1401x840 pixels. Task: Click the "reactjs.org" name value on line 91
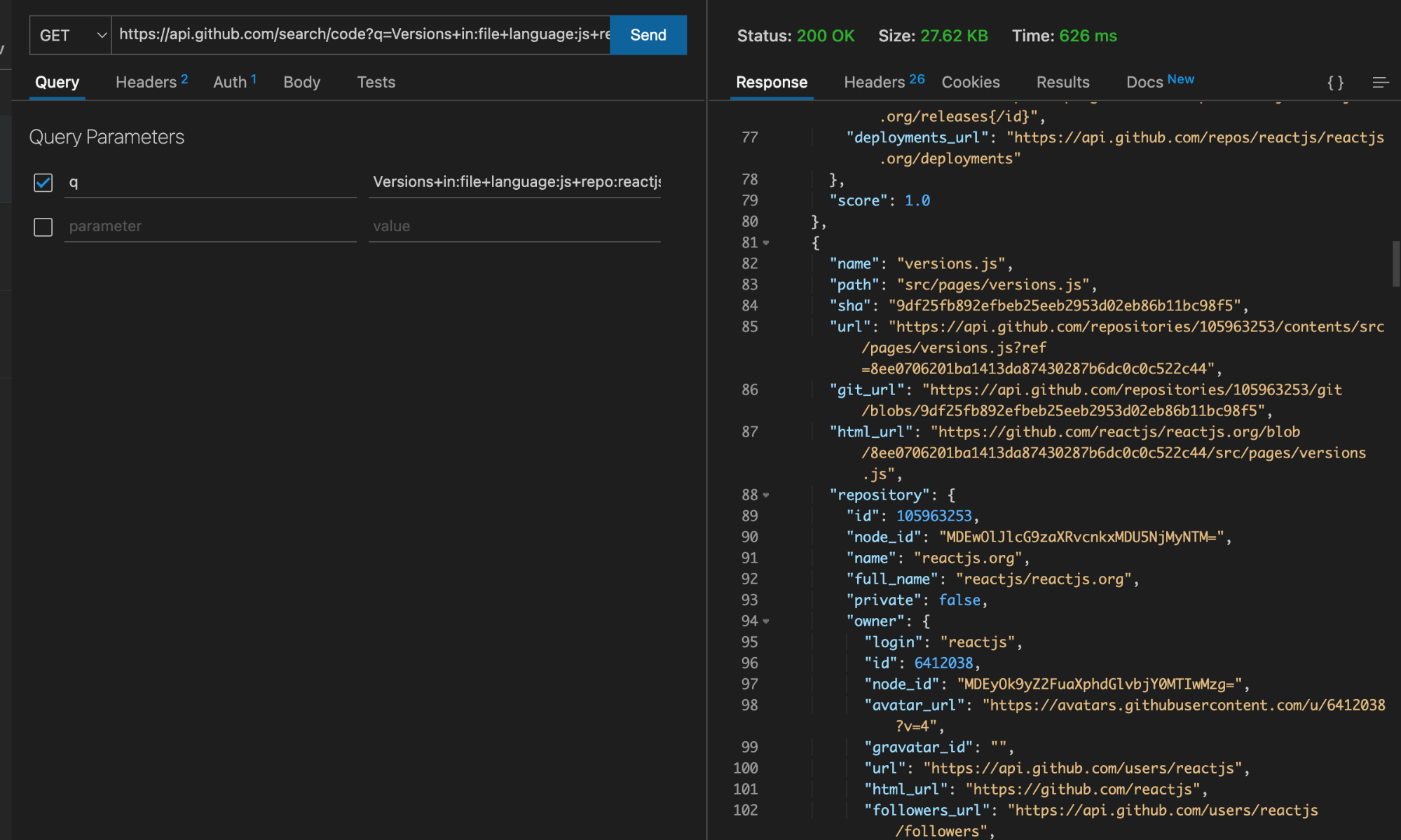(968, 558)
